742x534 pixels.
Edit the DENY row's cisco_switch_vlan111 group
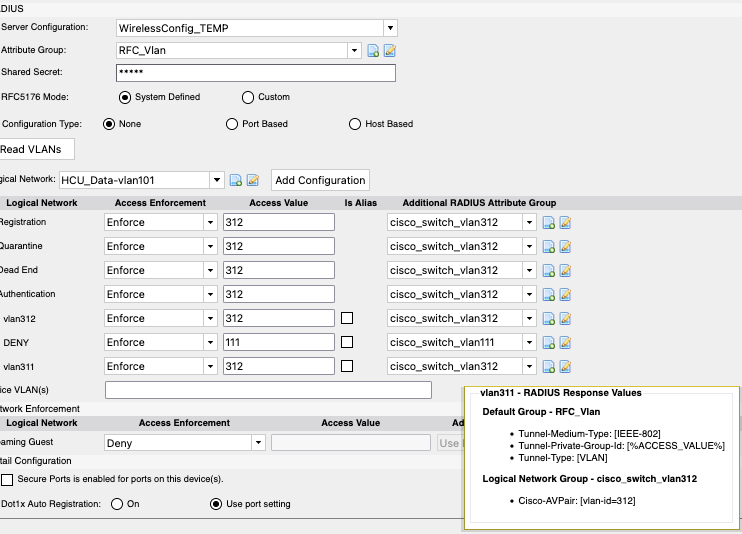click(565, 342)
